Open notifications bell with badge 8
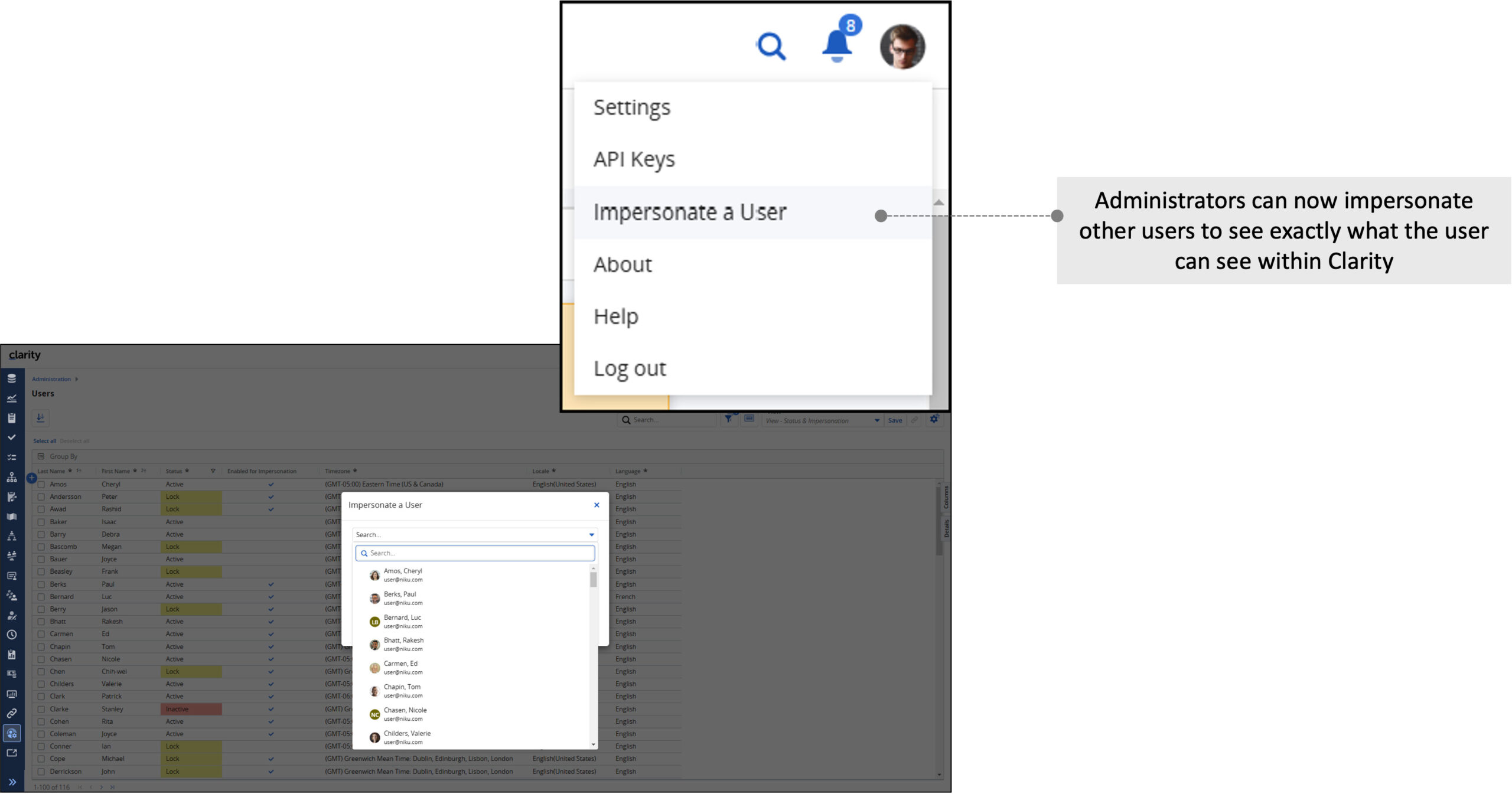 [840, 40]
